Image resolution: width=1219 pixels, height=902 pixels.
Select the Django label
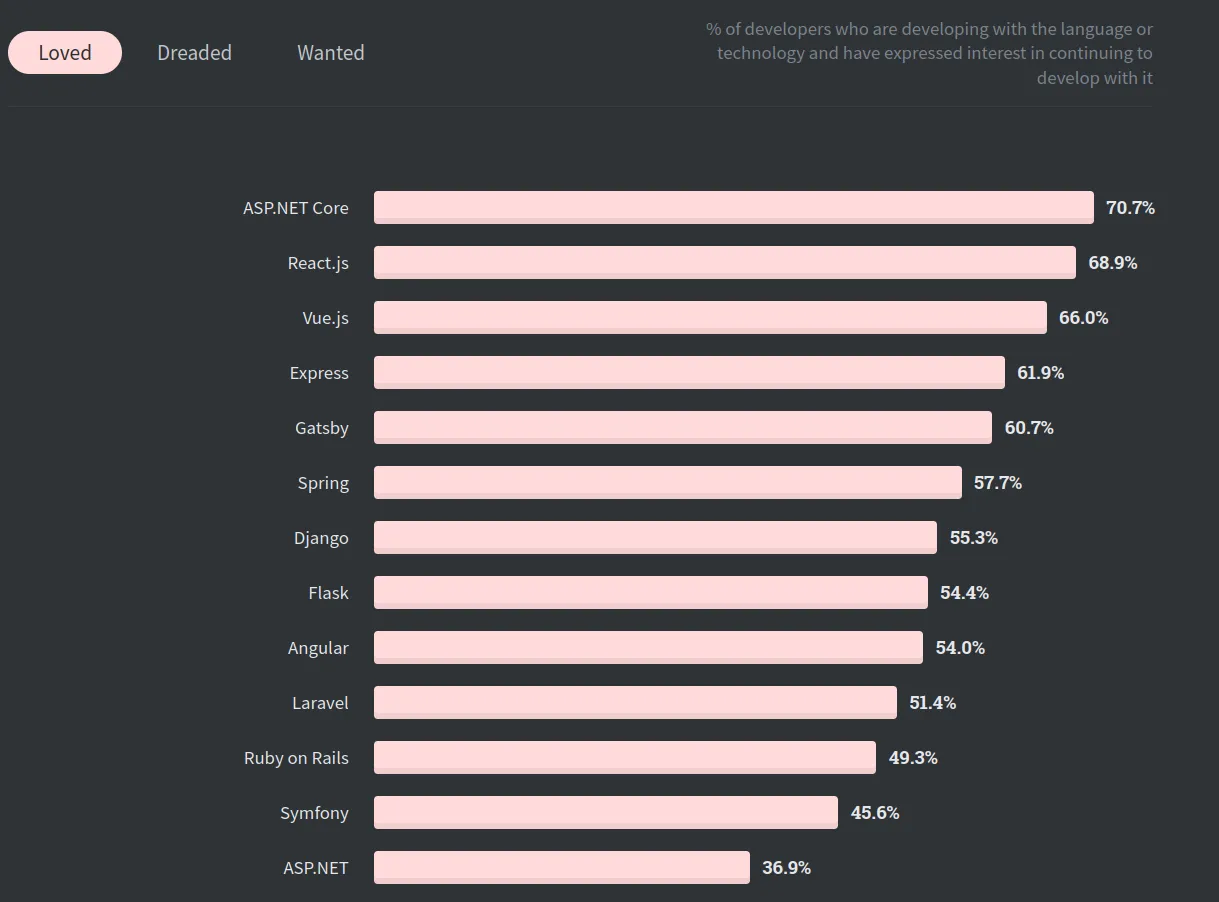click(321, 537)
